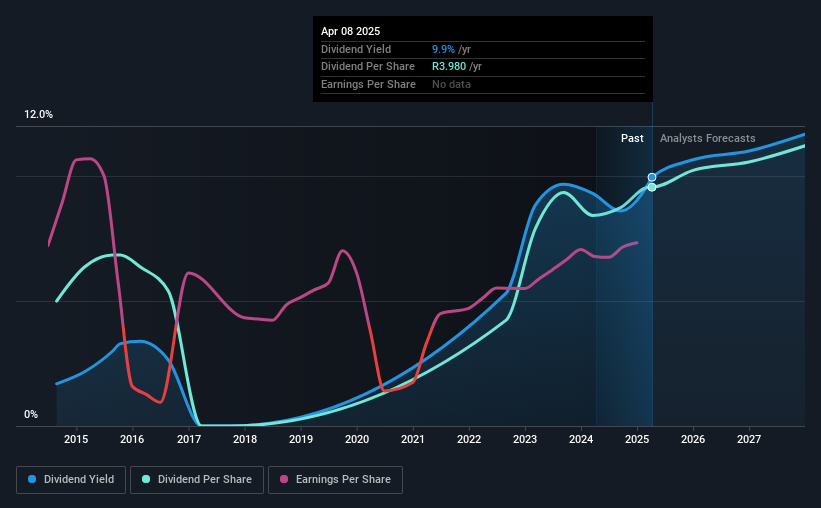
Task: Select the 2020 x-axis label
Action: click(357, 439)
